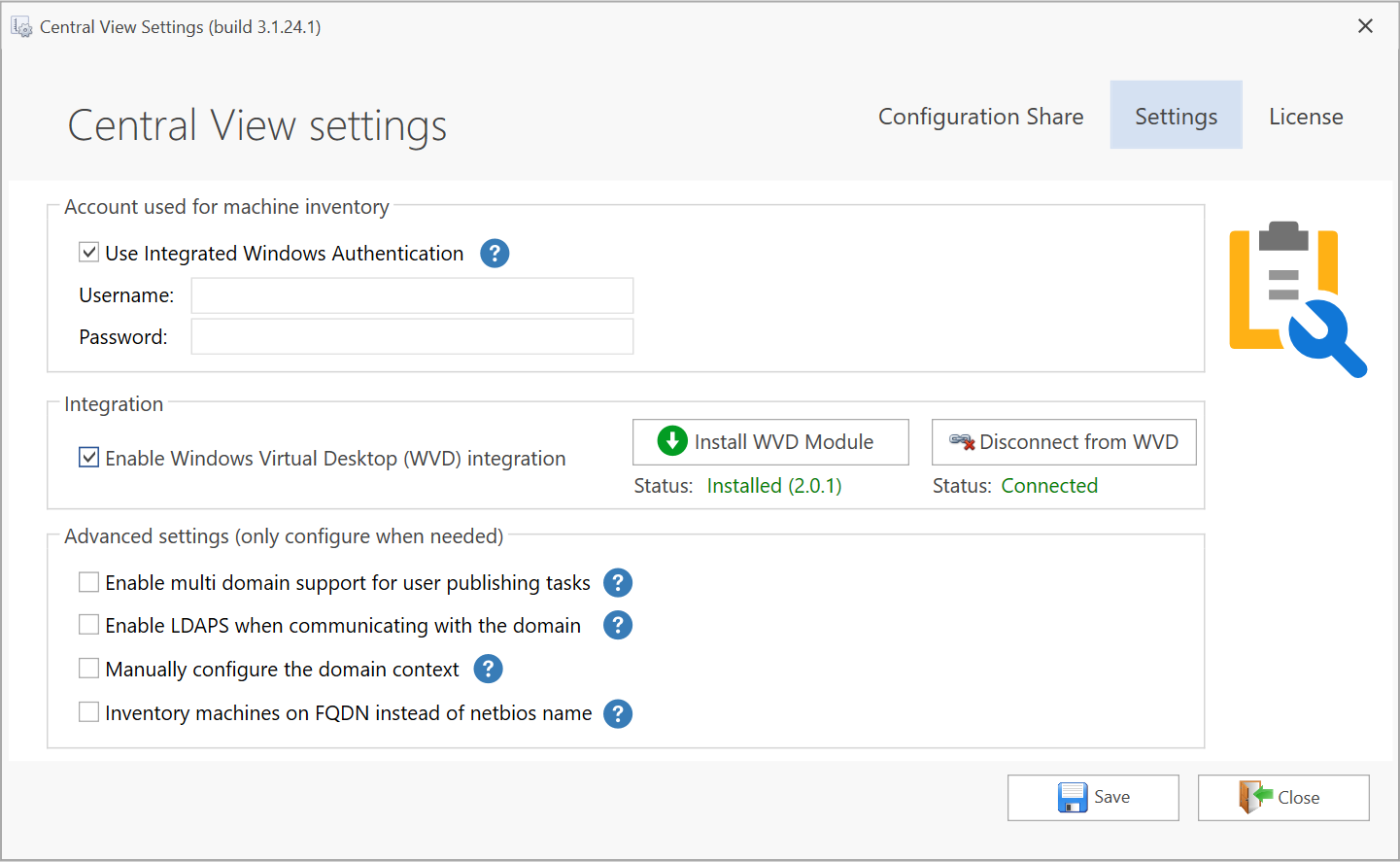
Task: Click the clipboard wrench settings logo
Action: click(x=1296, y=298)
